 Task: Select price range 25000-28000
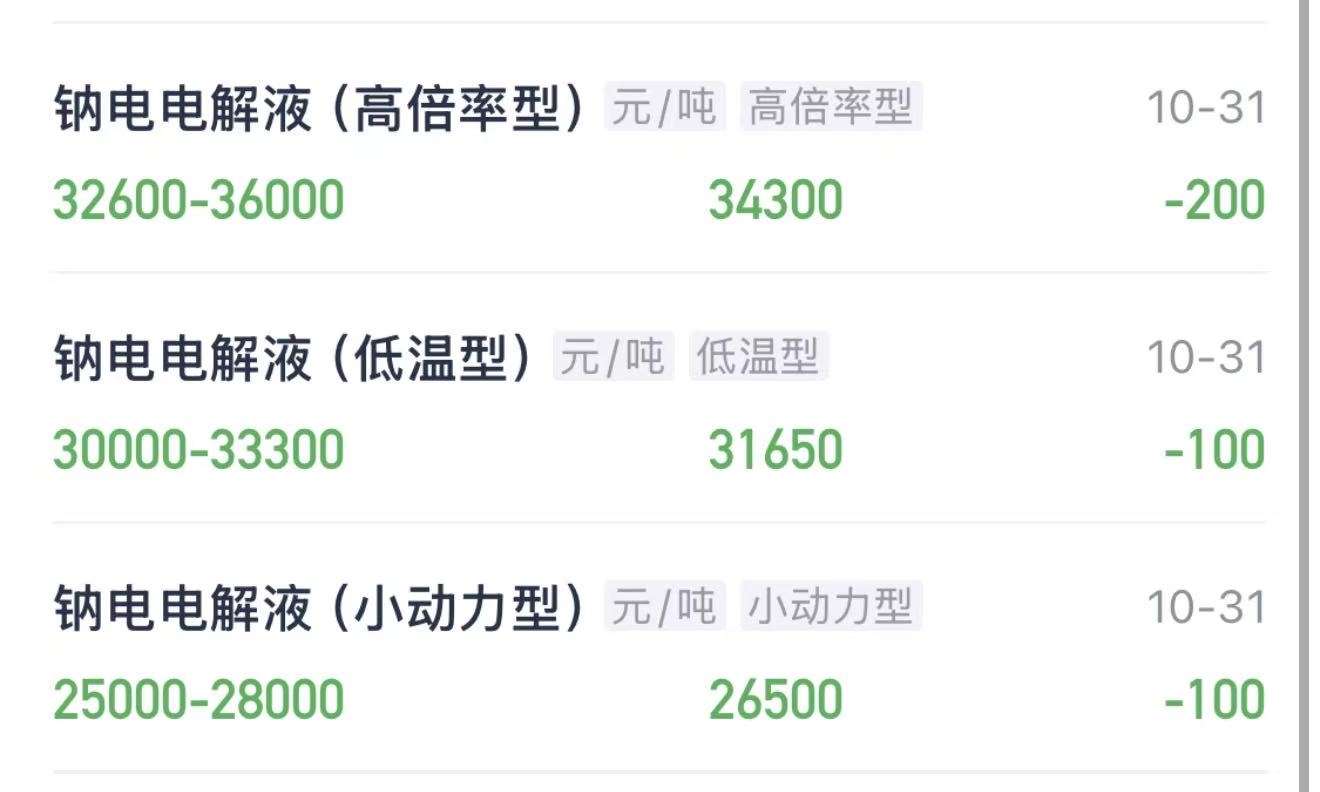pyautogui.click(x=198, y=700)
